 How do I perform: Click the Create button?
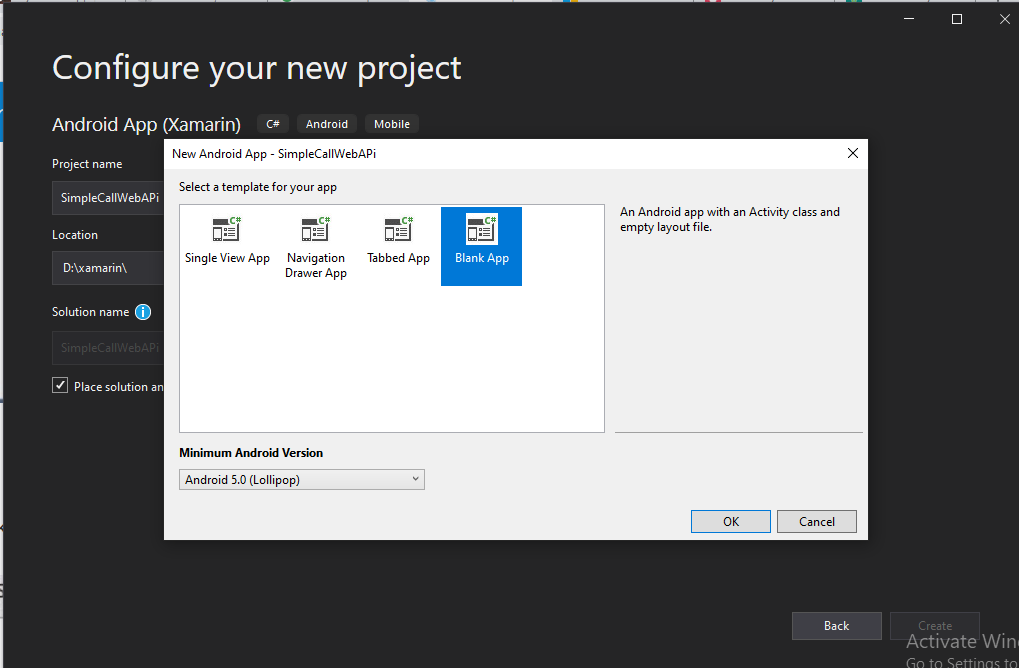[935, 626]
